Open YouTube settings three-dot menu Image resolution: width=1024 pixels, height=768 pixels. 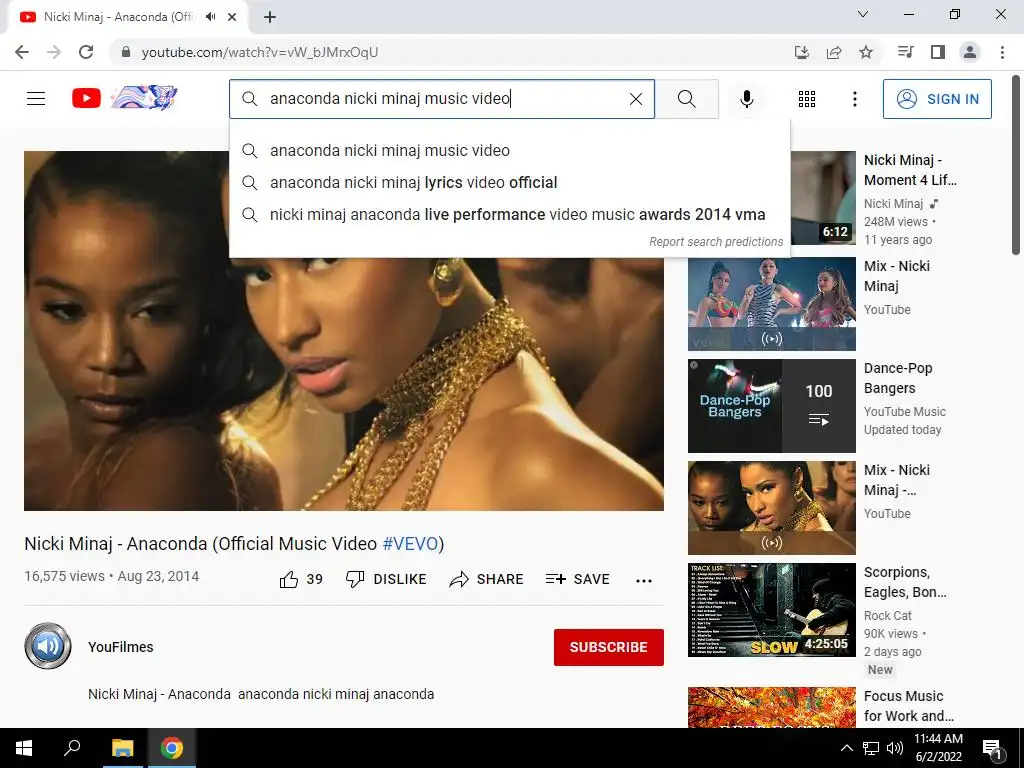tap(854, 99)
